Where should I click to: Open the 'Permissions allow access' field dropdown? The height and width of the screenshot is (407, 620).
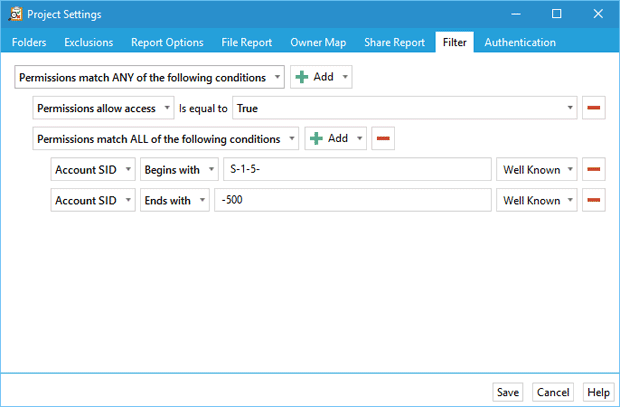(x=103, y=108)
